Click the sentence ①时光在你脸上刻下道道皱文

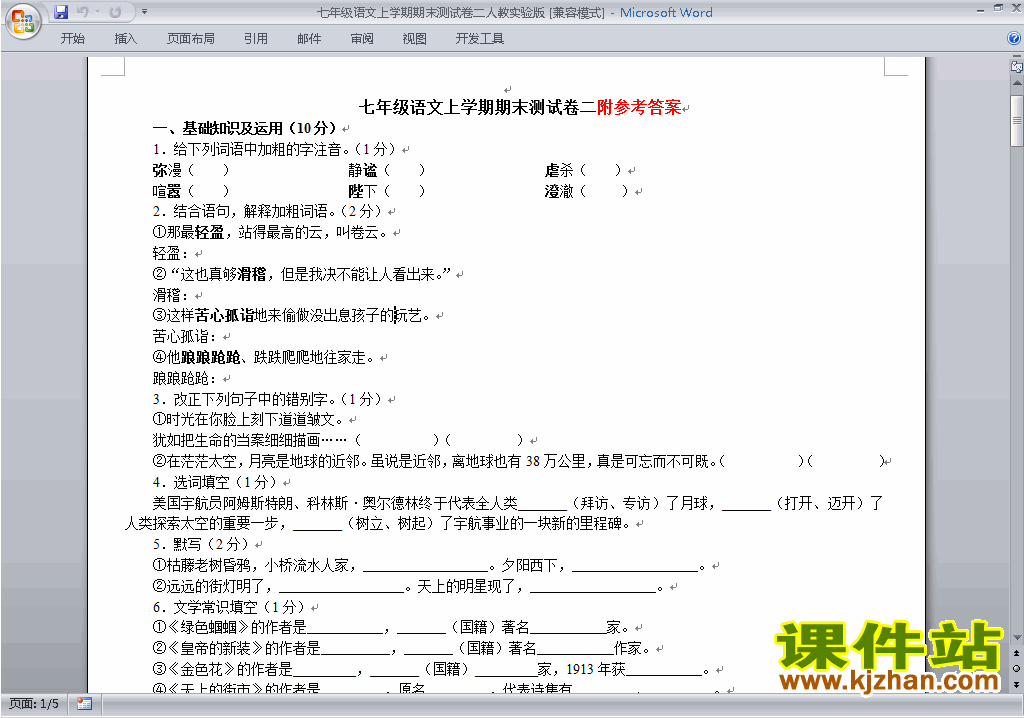(x=248, y=419)
